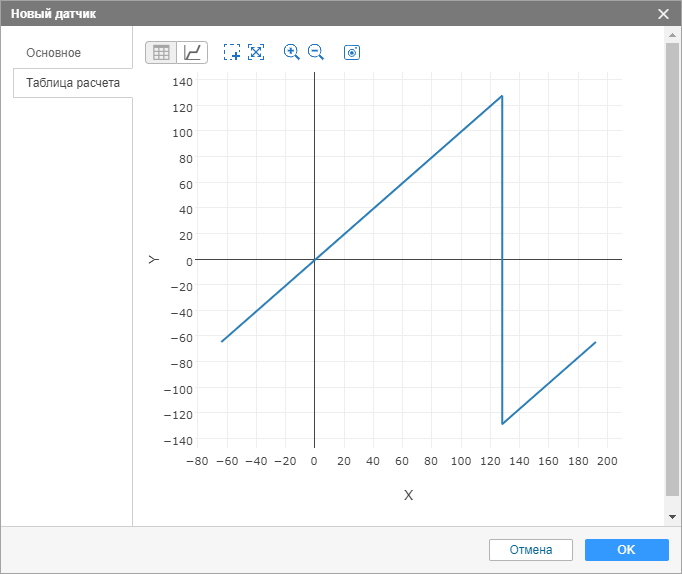
Task: Click the −140 label on Y axis
Action: pos(178,441)
